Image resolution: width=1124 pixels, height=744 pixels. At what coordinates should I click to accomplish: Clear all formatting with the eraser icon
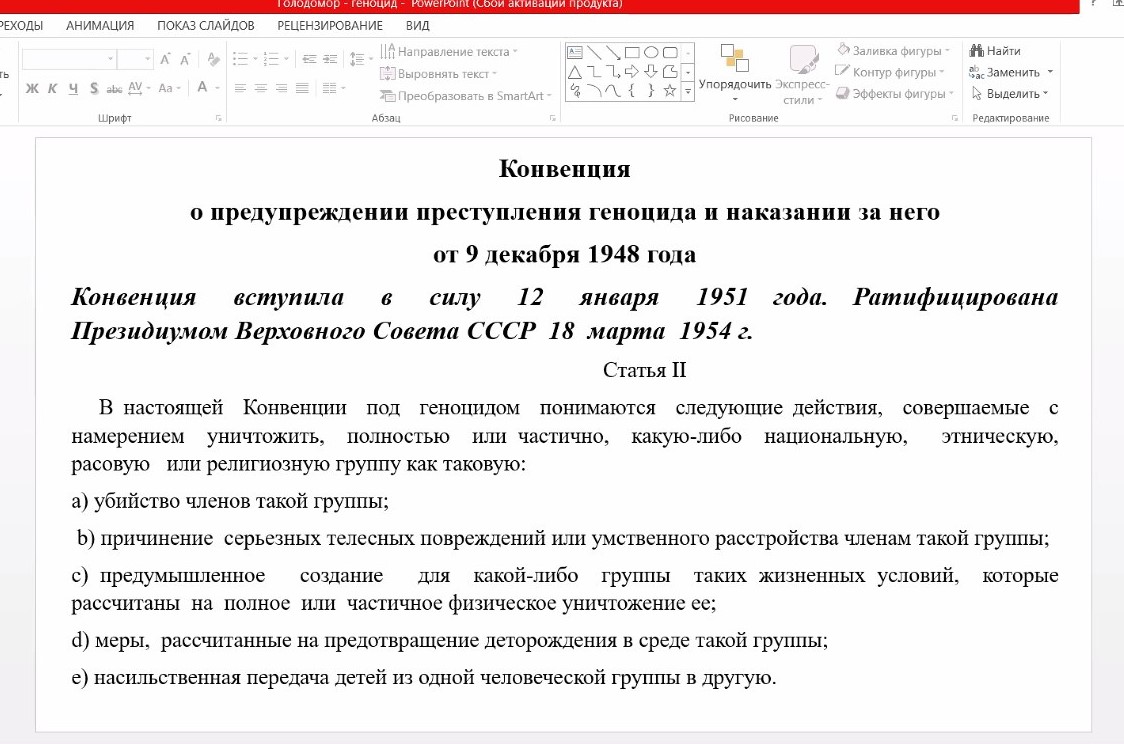213,59
